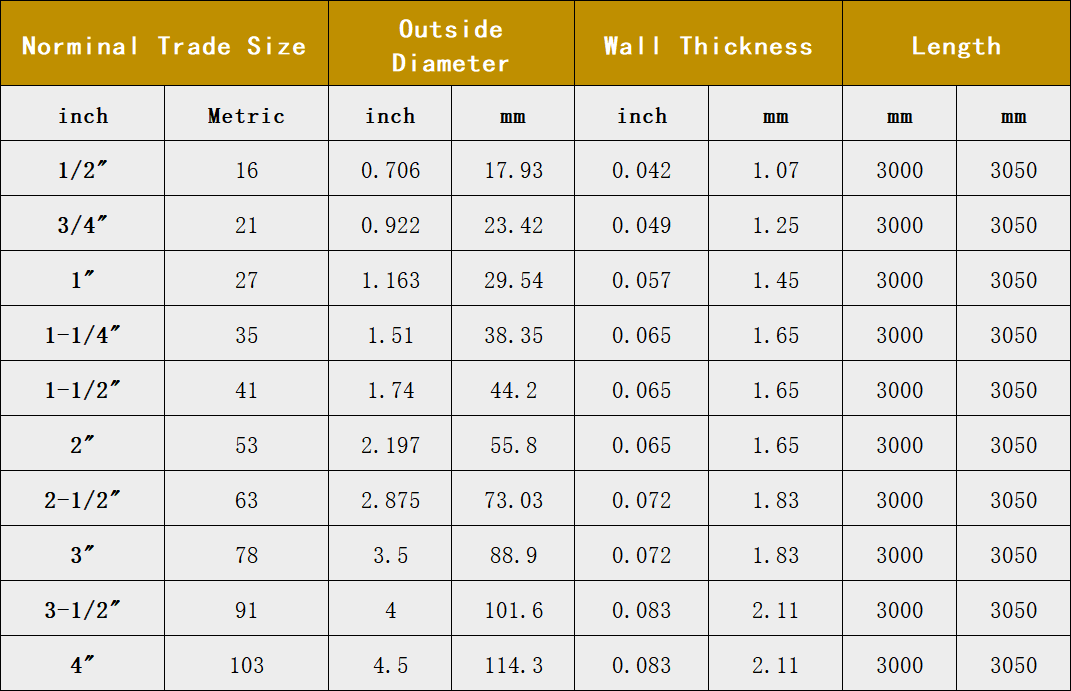Click the 0.706 outside diameter value
1071x691 pixels.
(x=390, y=170)
